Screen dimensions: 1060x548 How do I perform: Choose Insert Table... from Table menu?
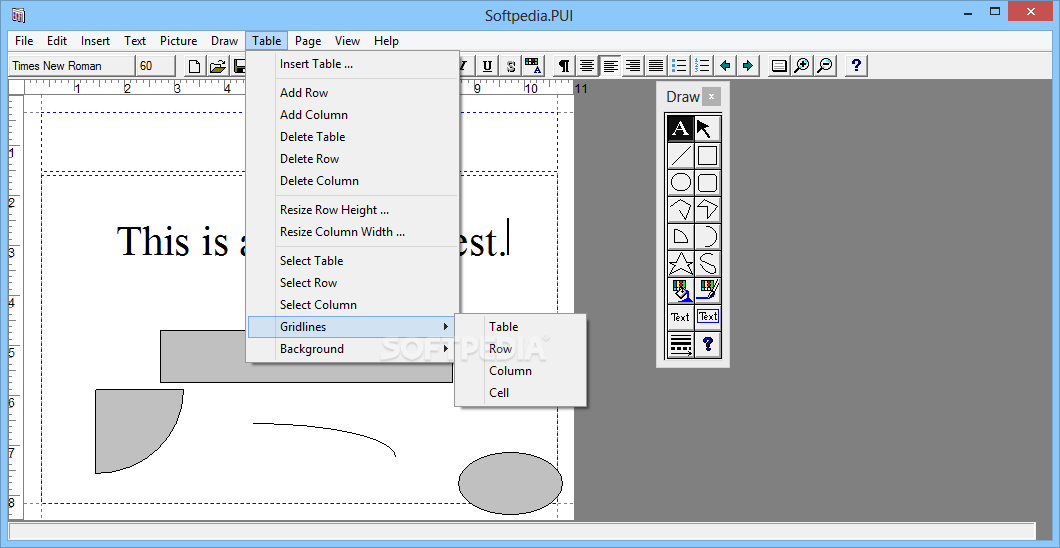click(x=353, y=64)
